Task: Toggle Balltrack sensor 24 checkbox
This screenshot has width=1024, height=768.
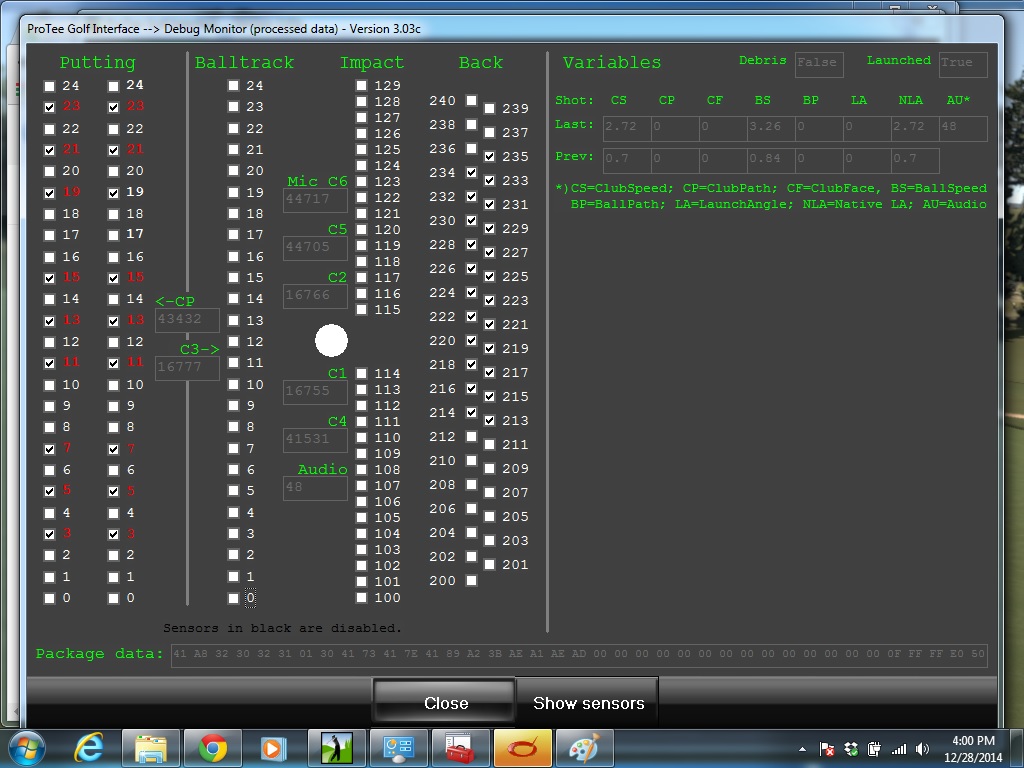Action: pos(233,86)
